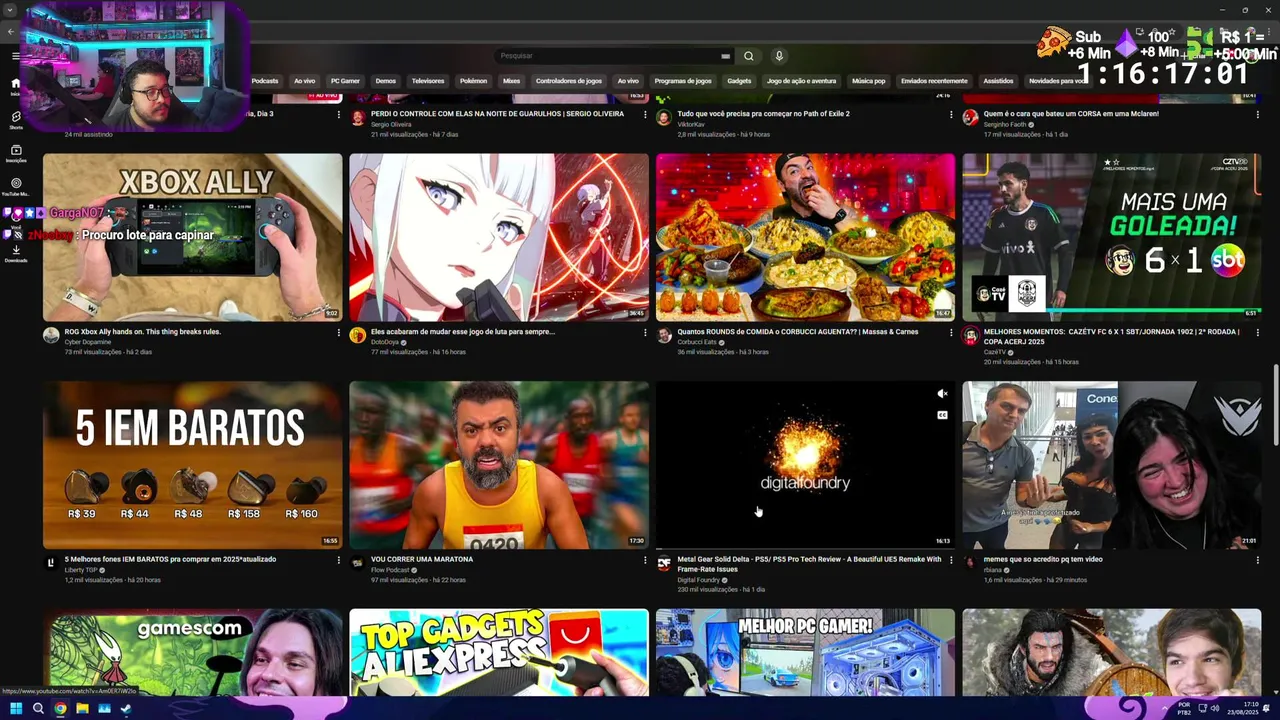Select the Jogo de ação e aventura chip
Image resolution: width=1280 pixels, height=720 pixels.
(801, 81)
